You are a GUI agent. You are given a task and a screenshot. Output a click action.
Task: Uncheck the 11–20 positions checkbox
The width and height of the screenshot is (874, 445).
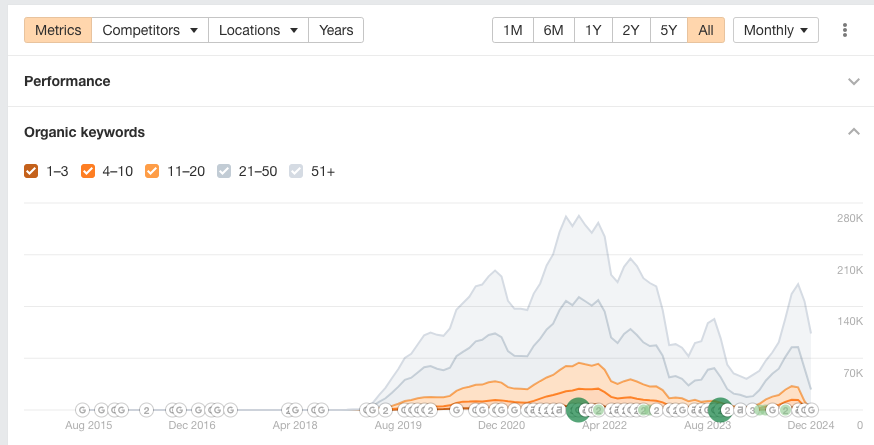pyautogui.click(x=152, y=171)
